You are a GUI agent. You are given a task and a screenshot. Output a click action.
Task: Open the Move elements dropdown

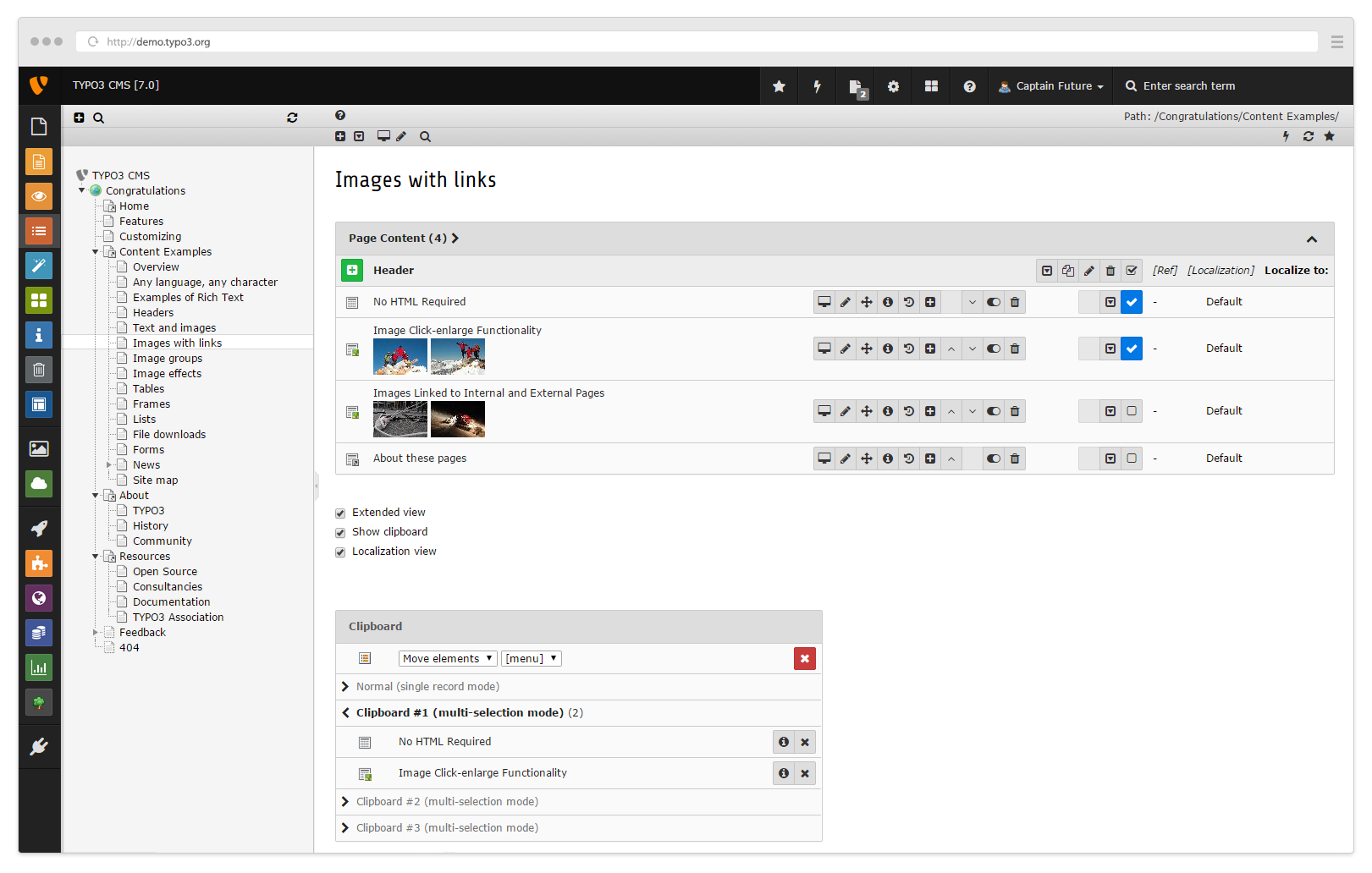(447, 659)
